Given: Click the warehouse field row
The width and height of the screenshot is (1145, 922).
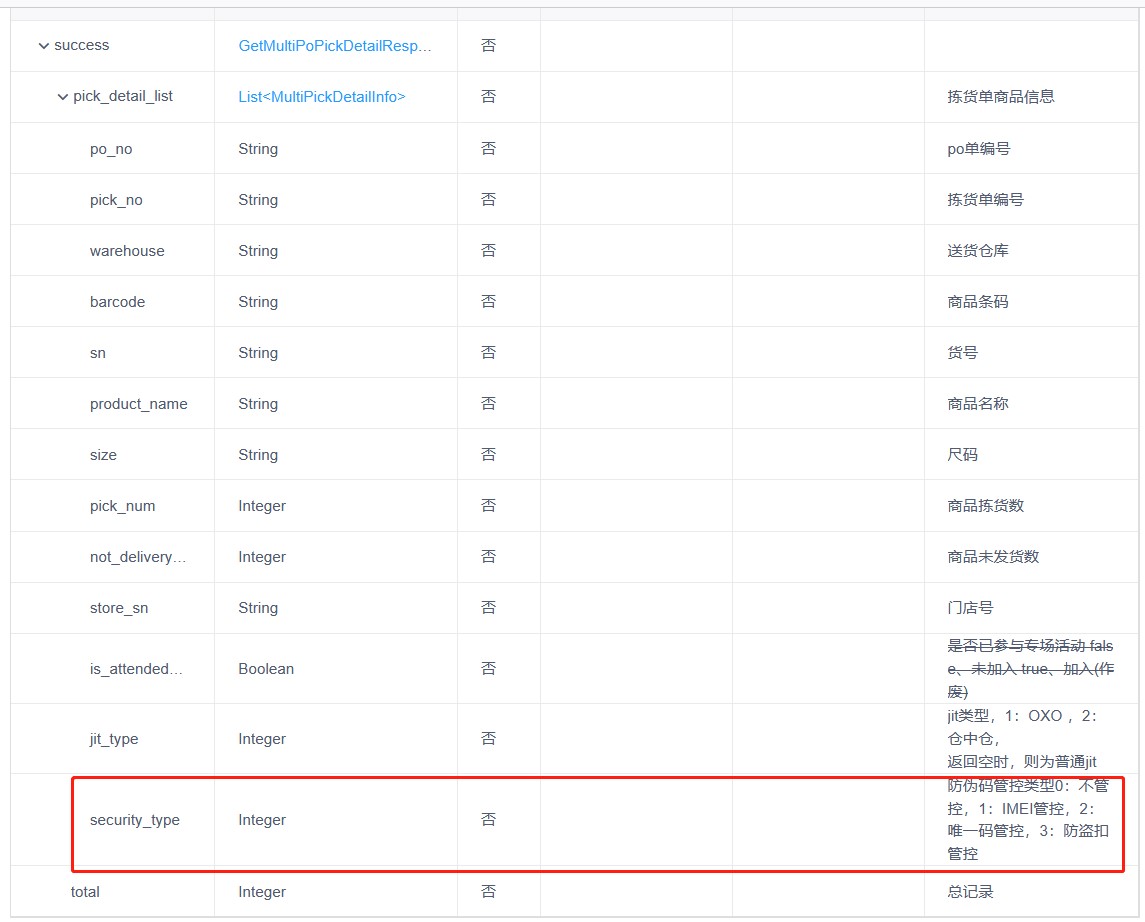Looking at the screenshot, I should pos(127,251).
